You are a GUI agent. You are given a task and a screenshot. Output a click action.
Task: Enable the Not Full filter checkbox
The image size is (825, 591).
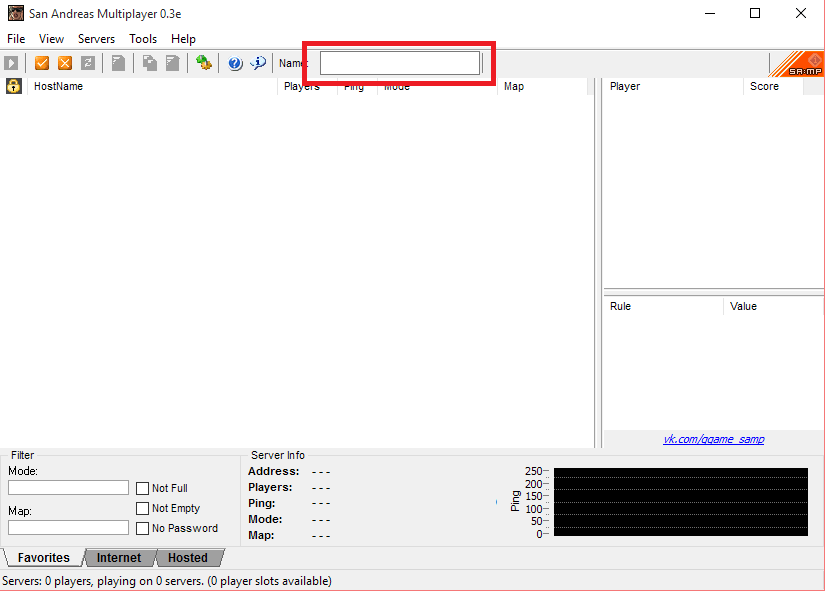pos(142,488)
